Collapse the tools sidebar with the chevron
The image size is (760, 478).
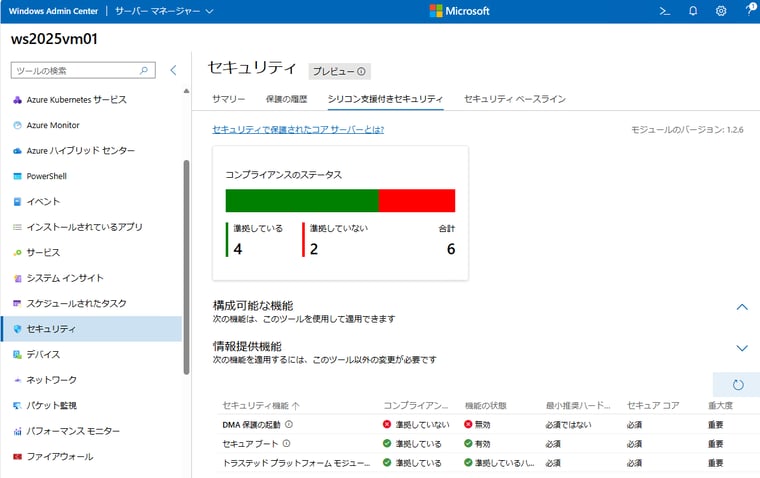pyautogui.click(x=173, y=70)
